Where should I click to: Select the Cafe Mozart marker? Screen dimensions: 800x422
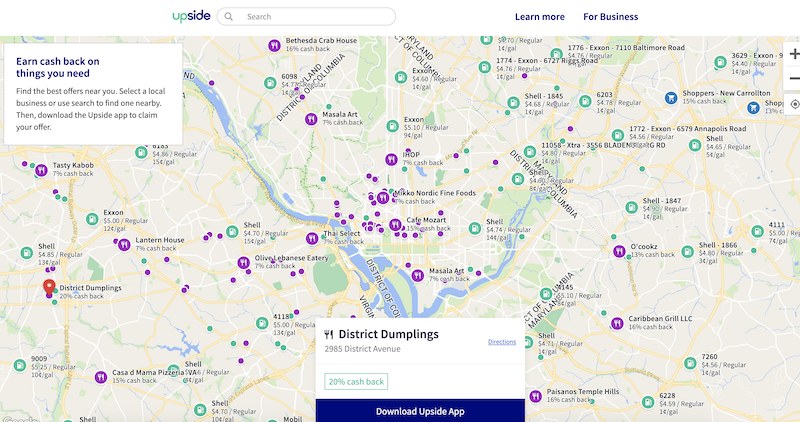pos(395,225)
